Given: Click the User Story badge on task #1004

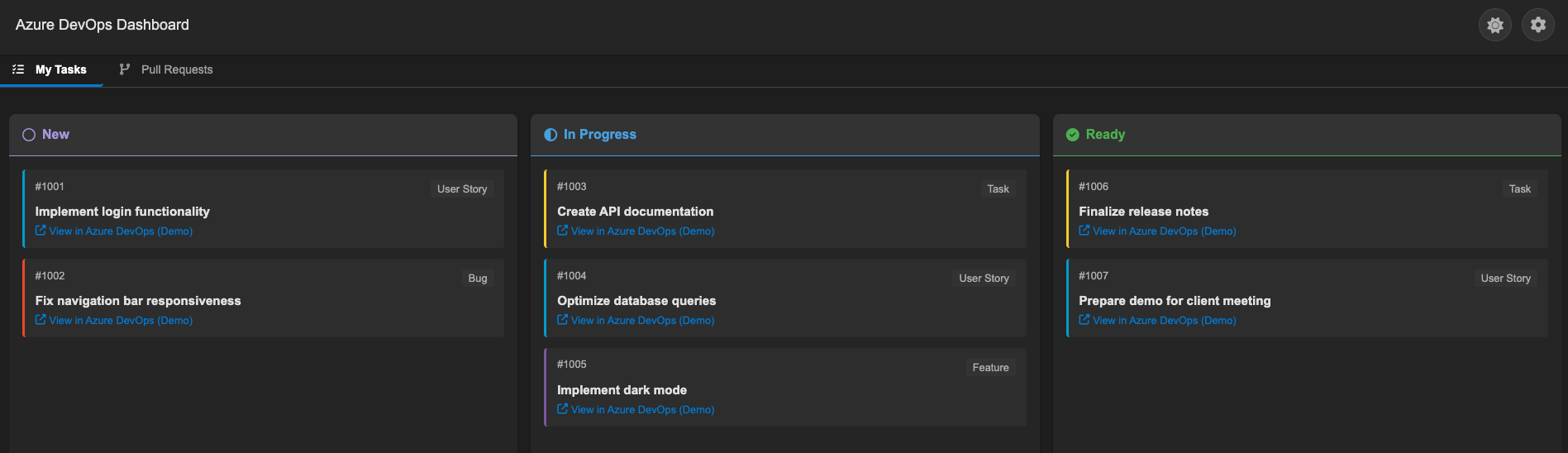Looking at the screenshot, I should pyautogui.click(x=984, y=279).
